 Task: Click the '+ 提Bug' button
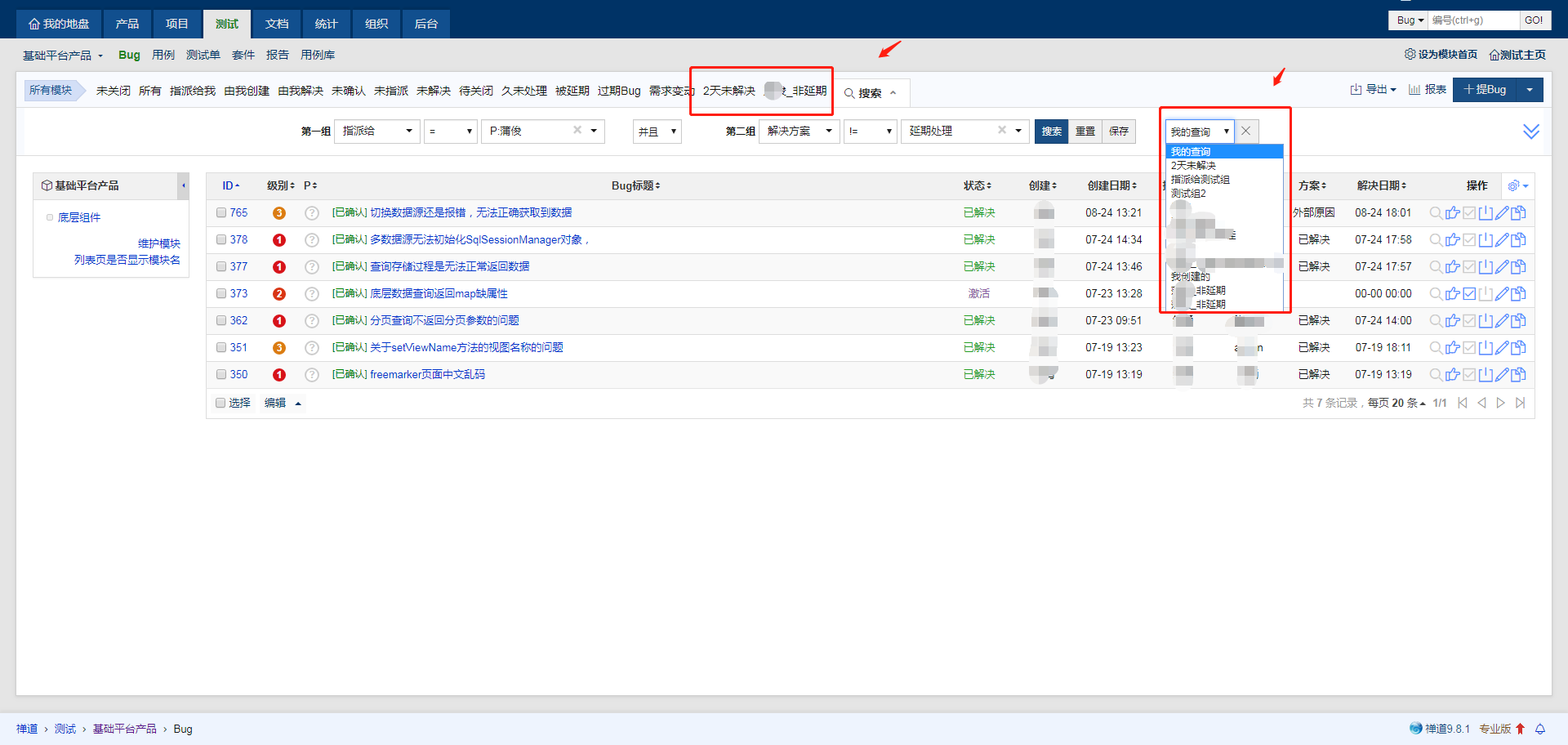(1485, 90)
